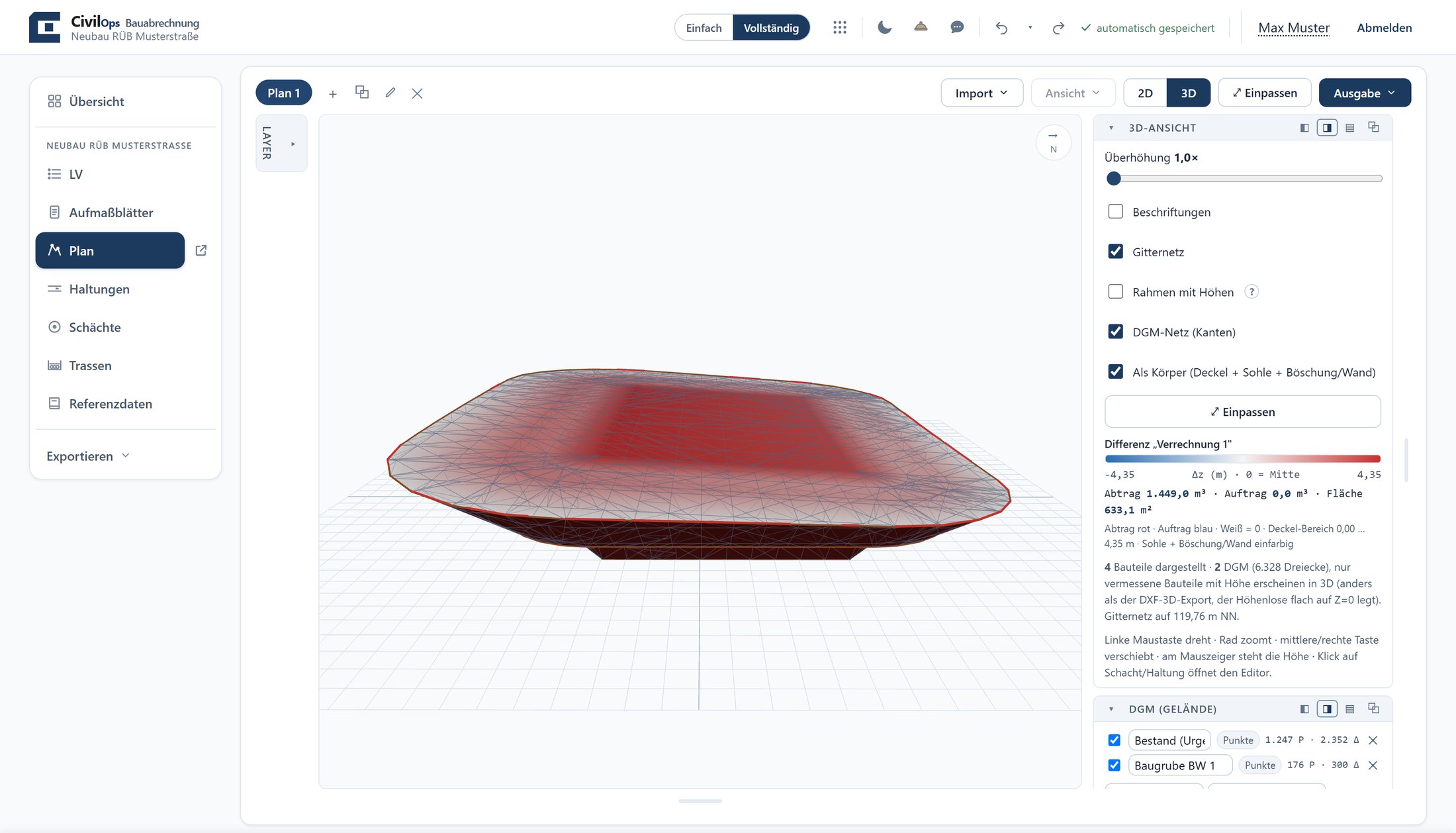Screen dimensions: 1456x833
Task: Toggle Baugrube BW 1 visibility checkbox
Action: coord(1114,765)
